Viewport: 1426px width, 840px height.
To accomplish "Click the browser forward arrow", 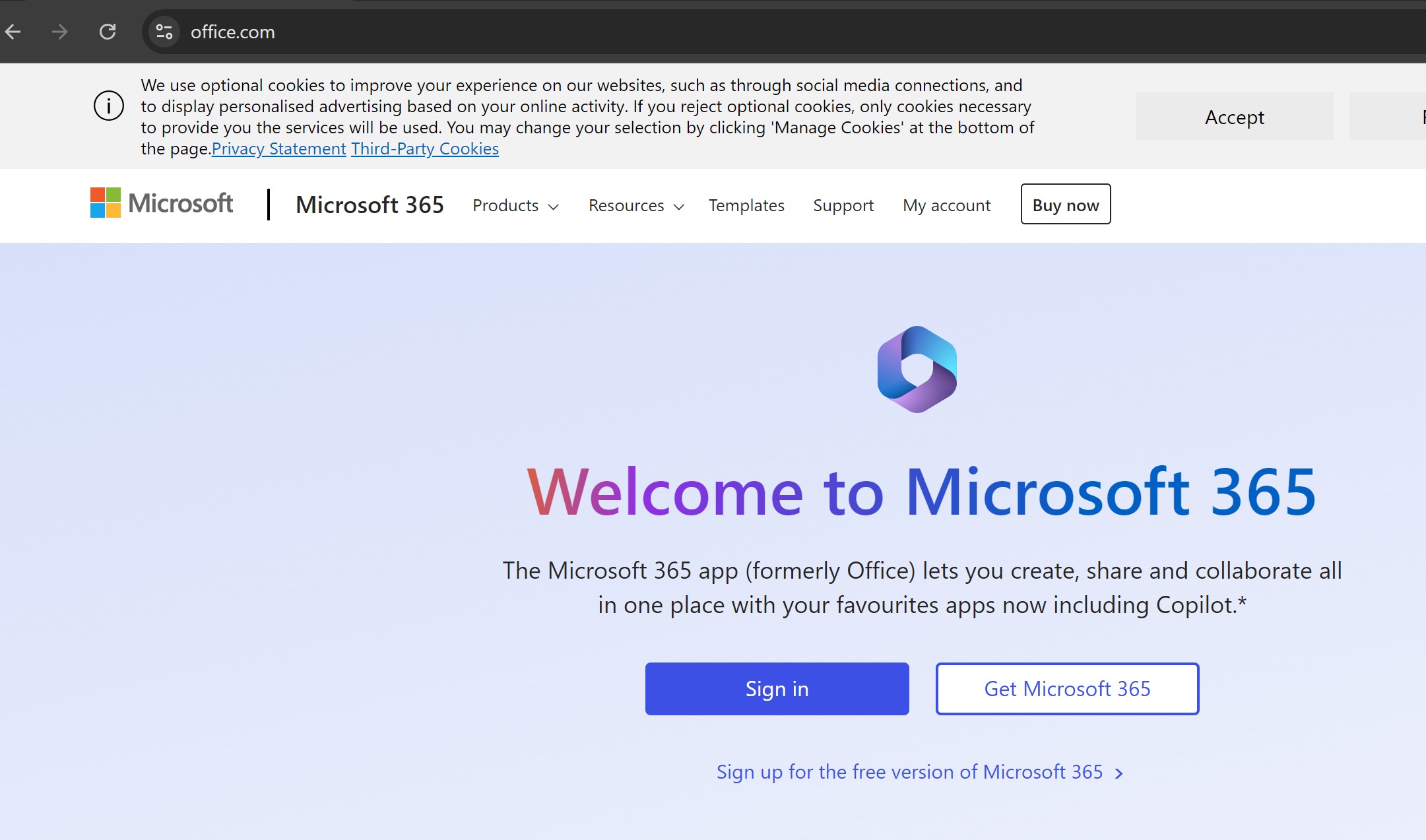I will (59, 32).
